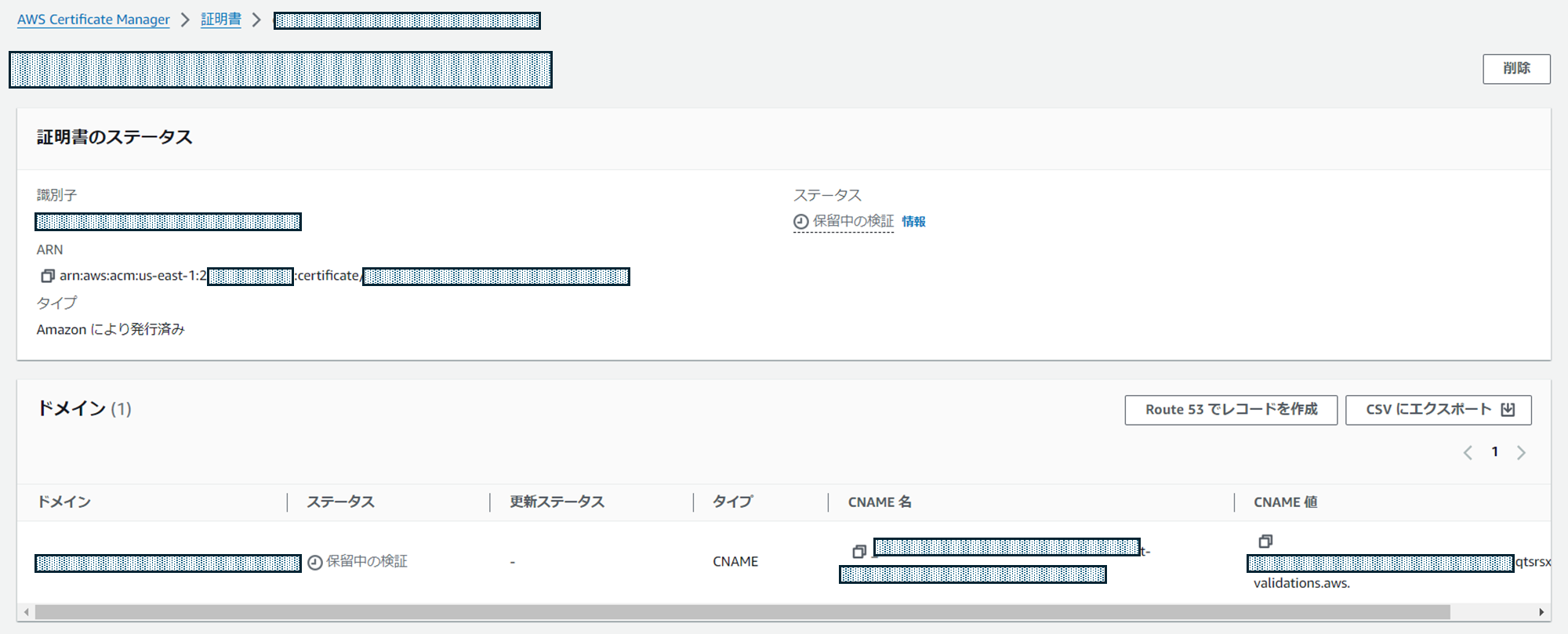Click the ステータス column header in the domains table
1568x634 pixels.
[x=340, y=502]
